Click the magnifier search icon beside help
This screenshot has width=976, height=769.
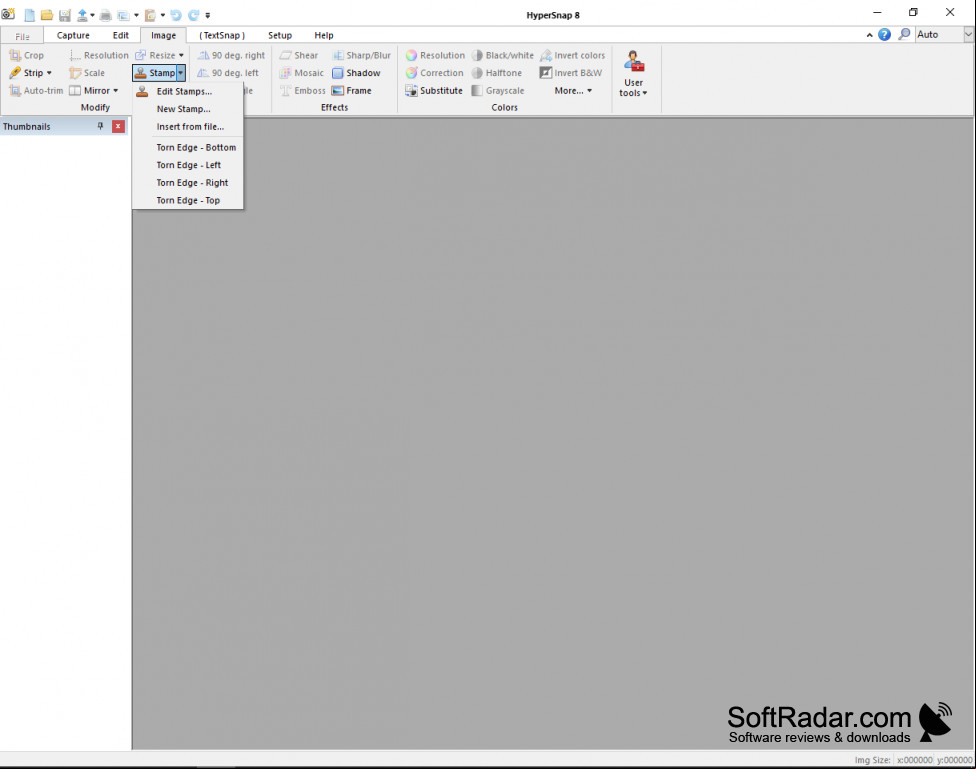pos(904,35)
